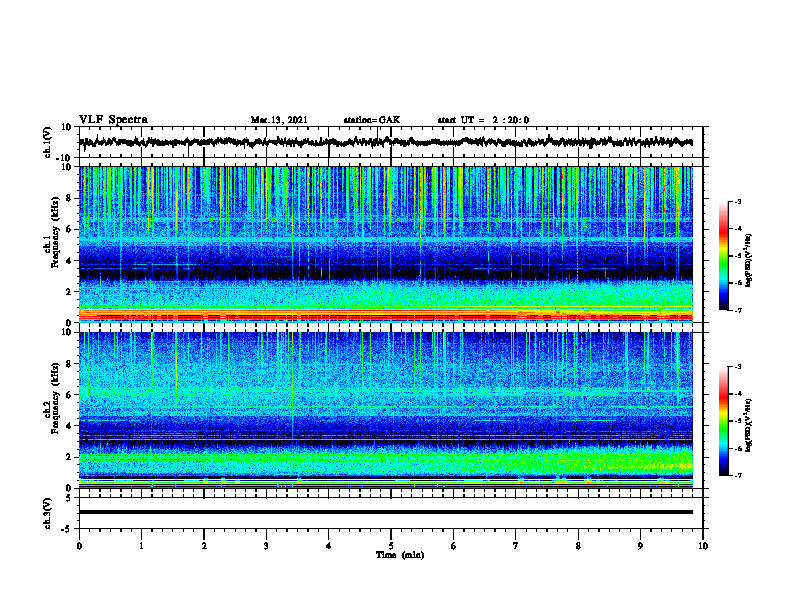Click the "-5" tick on ch.3(V) axis
Viewport: 792px width, 612px height.
point(68,529)
